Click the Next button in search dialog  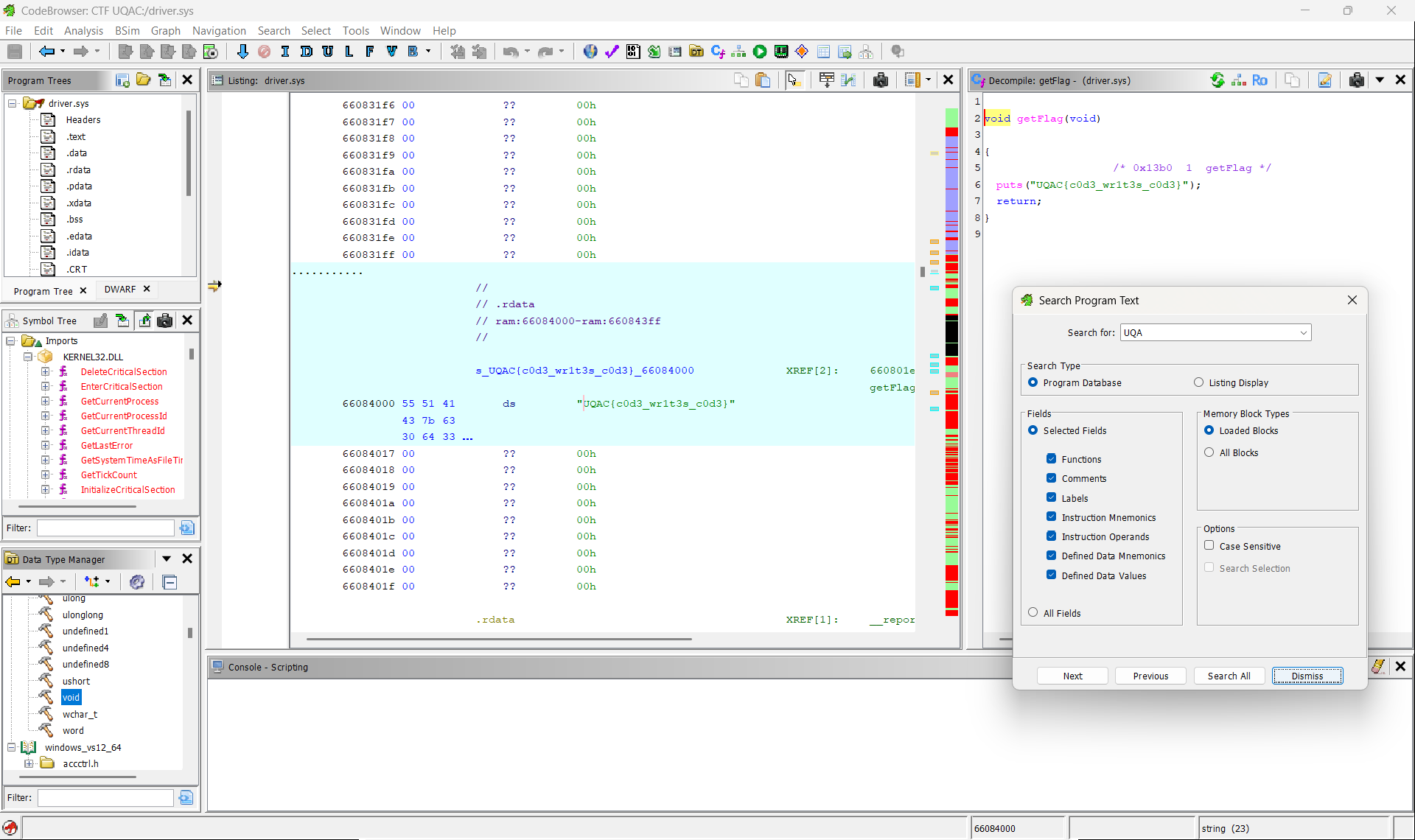[x=1072, y=676]
